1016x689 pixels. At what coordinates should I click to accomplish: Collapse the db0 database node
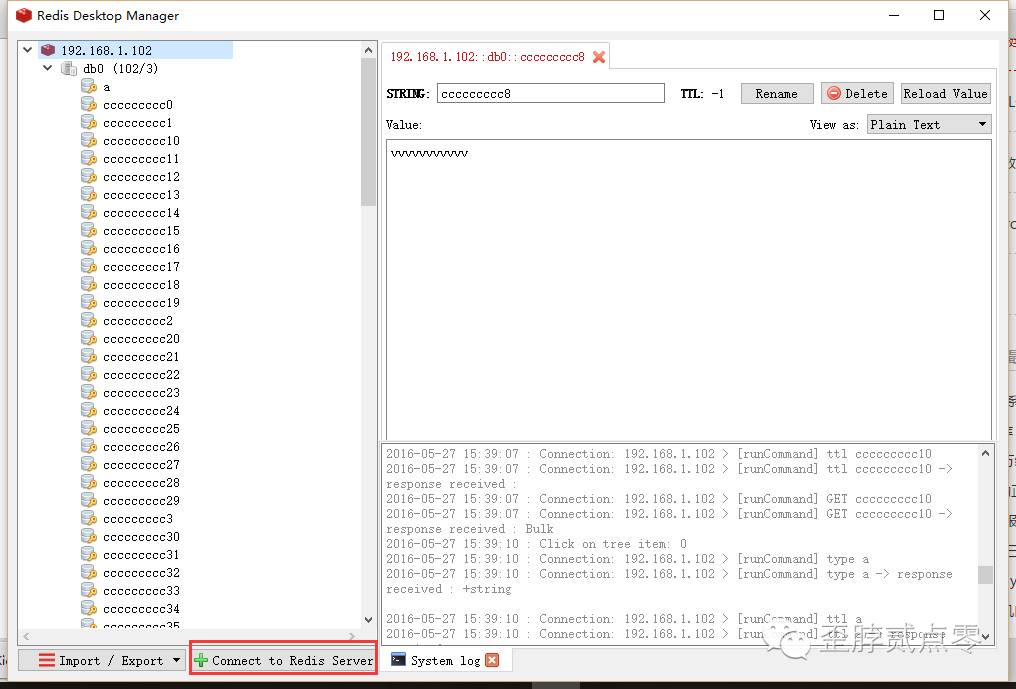(47, 67)
